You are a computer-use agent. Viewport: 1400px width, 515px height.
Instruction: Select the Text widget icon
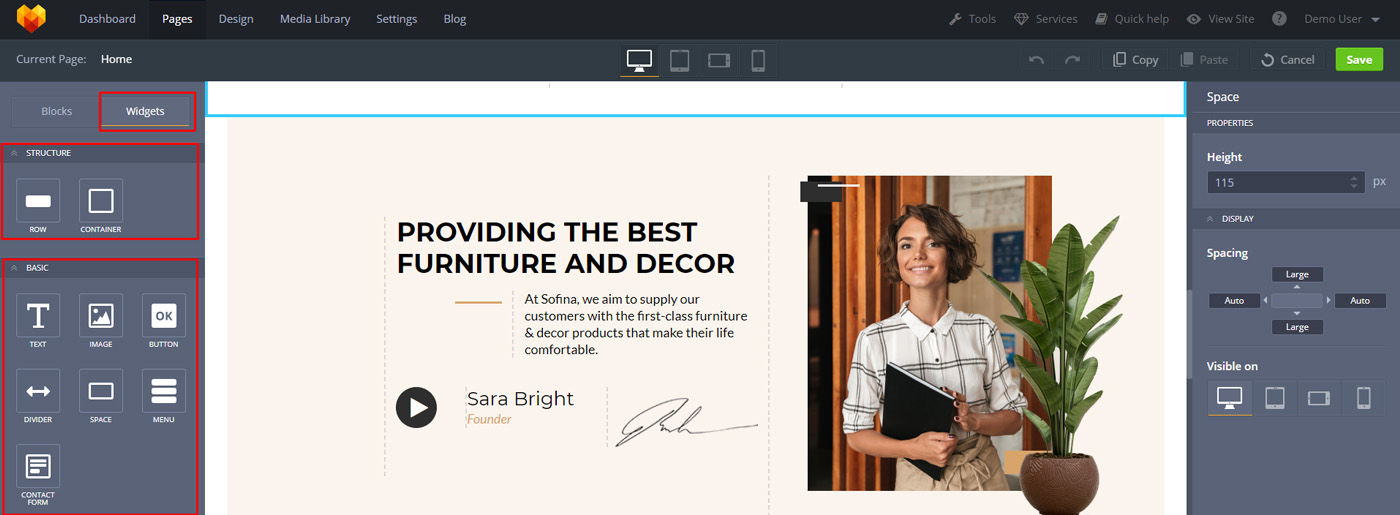[38, 315]
